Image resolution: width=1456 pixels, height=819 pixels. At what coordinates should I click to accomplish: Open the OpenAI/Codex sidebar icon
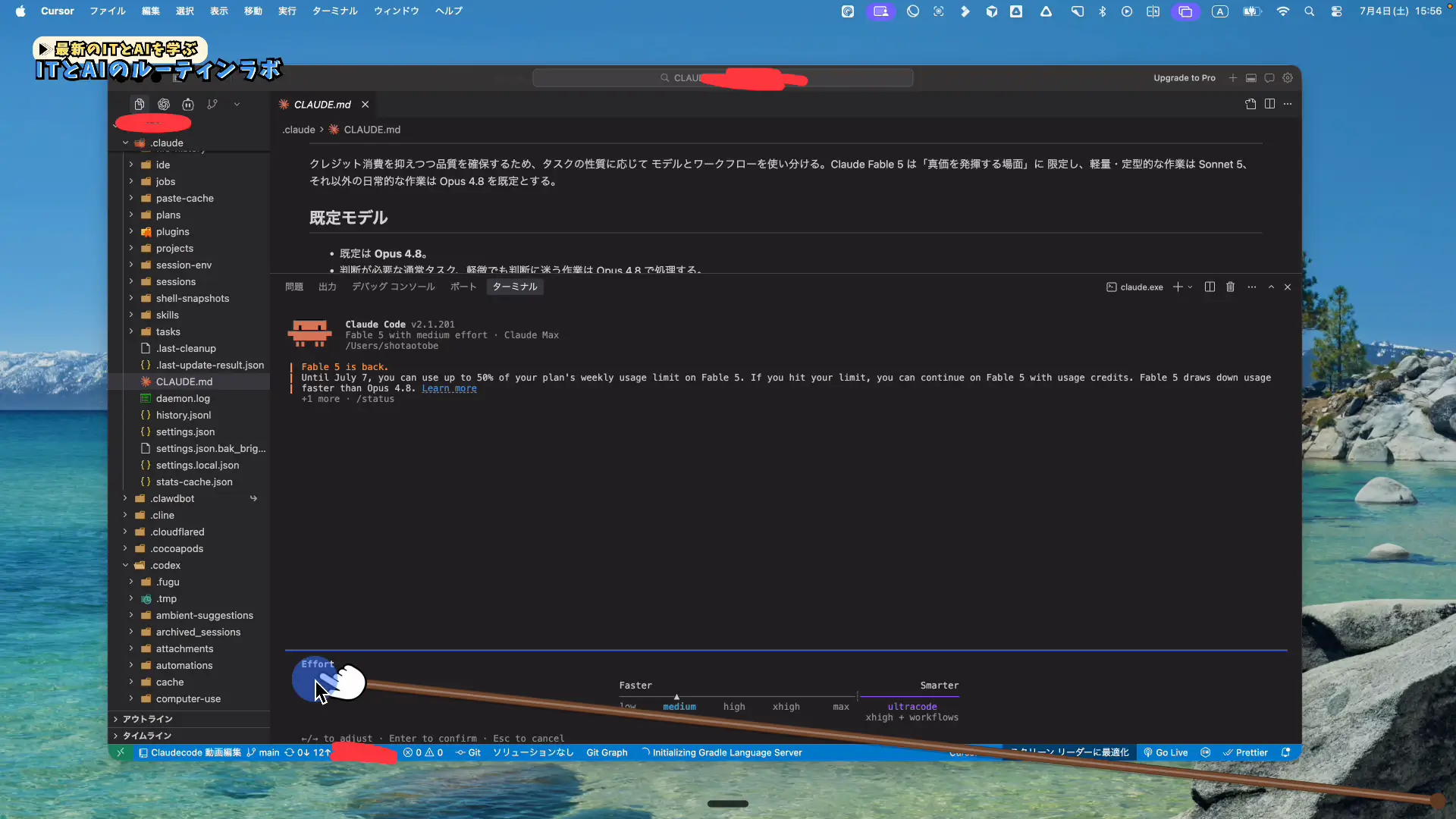164,104
